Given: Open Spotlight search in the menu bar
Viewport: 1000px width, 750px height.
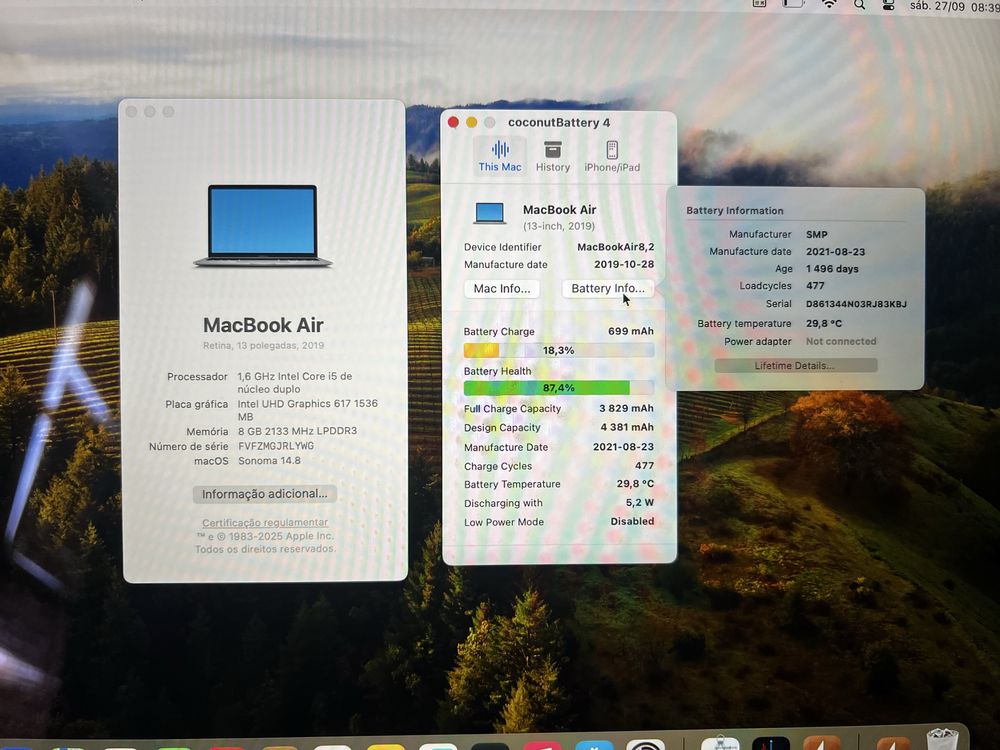Looking at the screenshot, I should (x=860, y=5).
